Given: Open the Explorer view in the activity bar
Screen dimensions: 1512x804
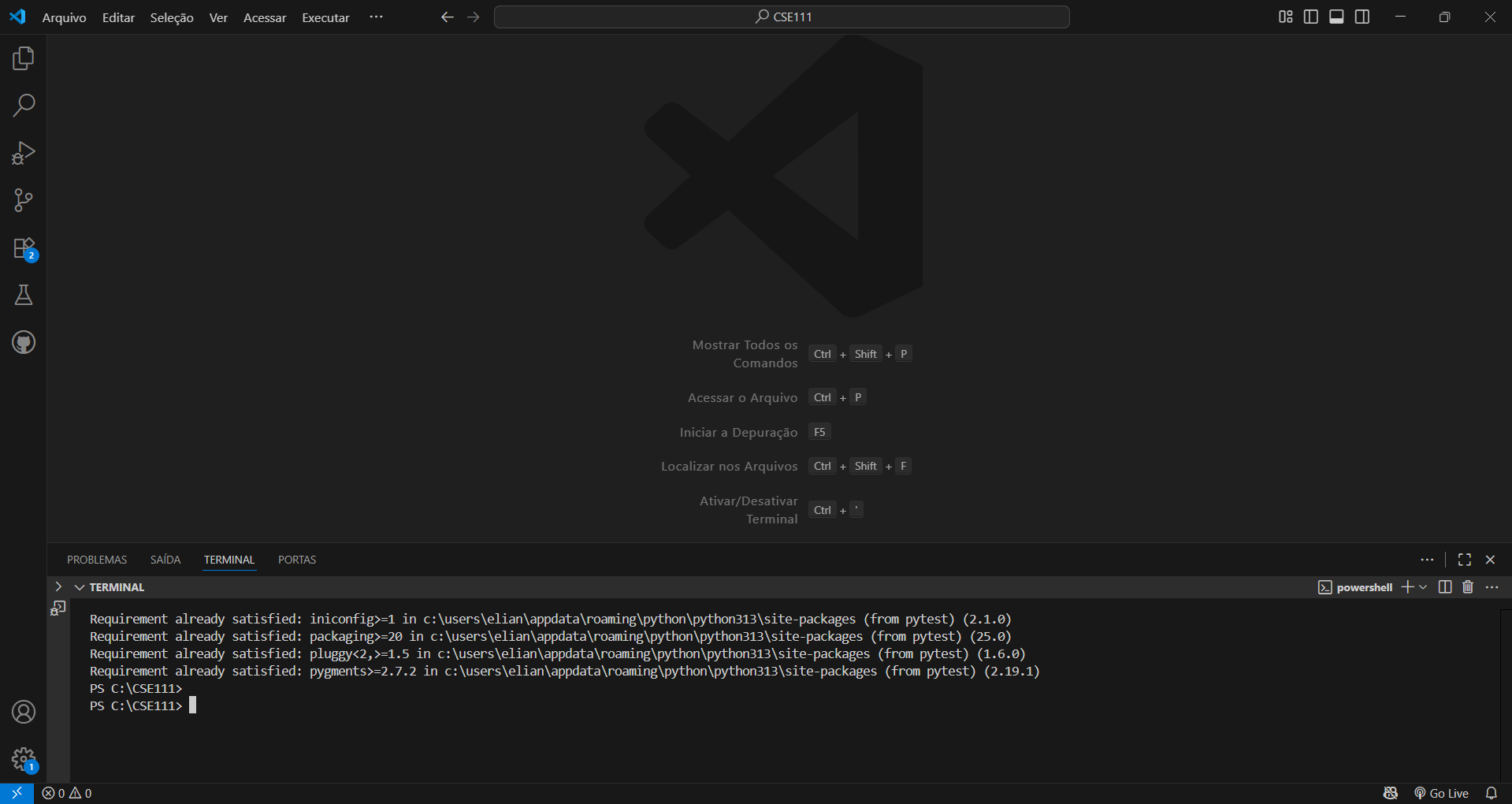Looking at the screenshot, I should click(x=24, y=58).
